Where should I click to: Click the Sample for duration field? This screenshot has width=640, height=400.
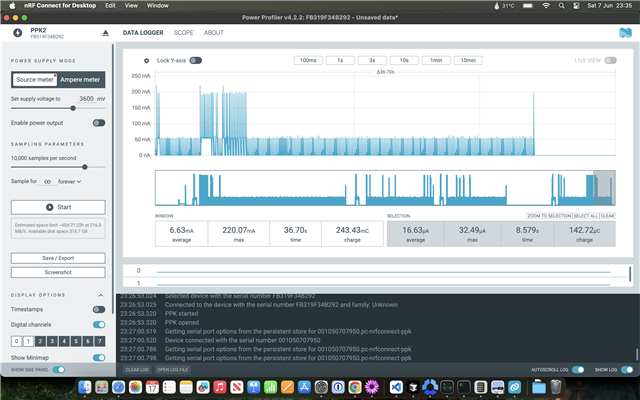point(47,182)
